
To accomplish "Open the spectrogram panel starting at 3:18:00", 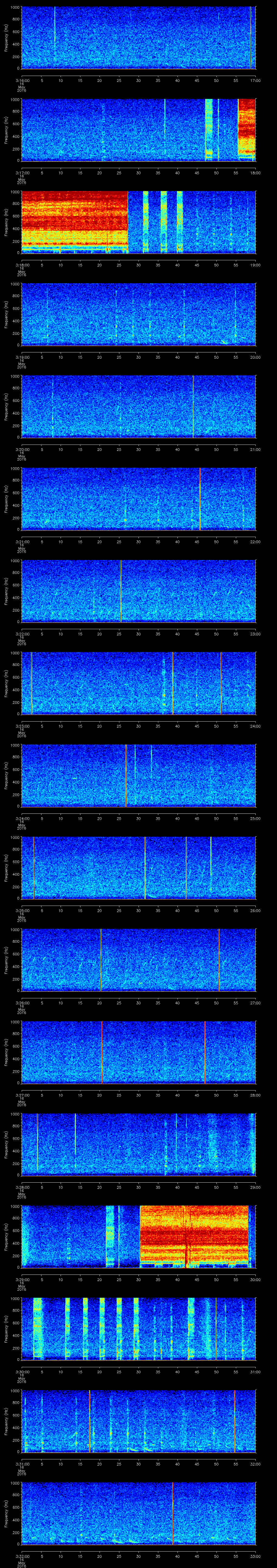I will tap(138, 222).
